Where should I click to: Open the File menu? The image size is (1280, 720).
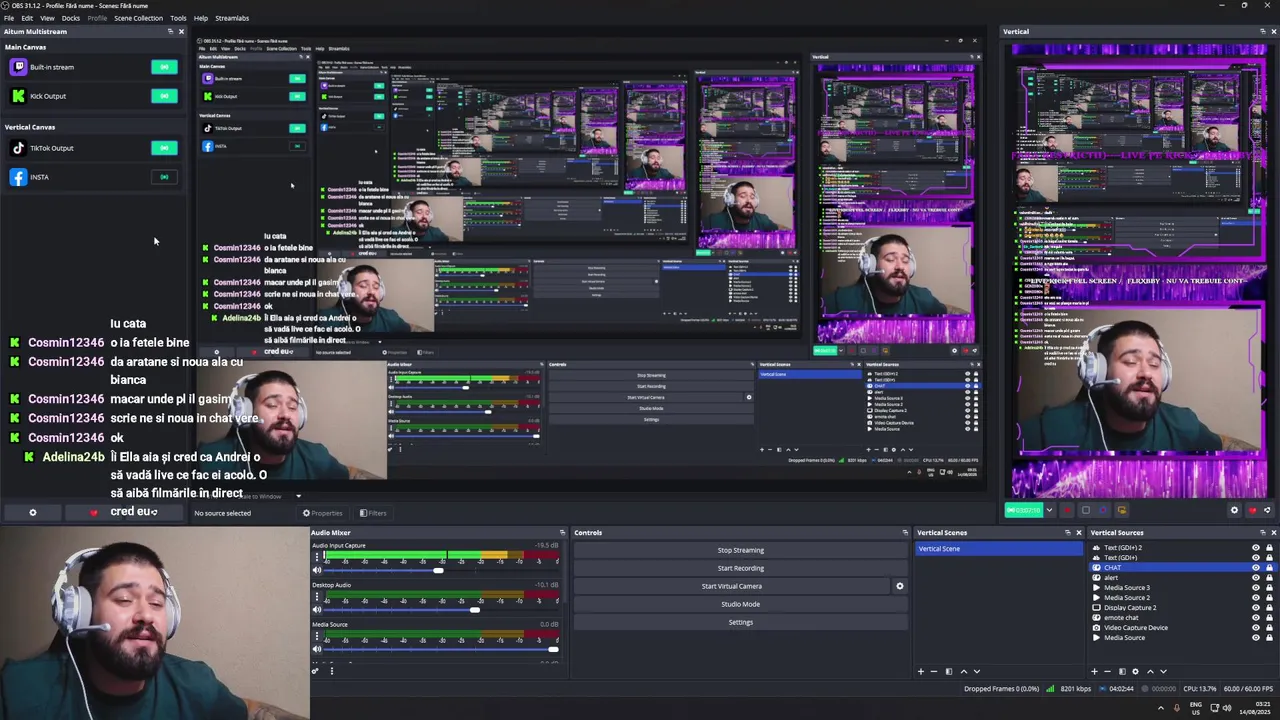coord(9,18)
